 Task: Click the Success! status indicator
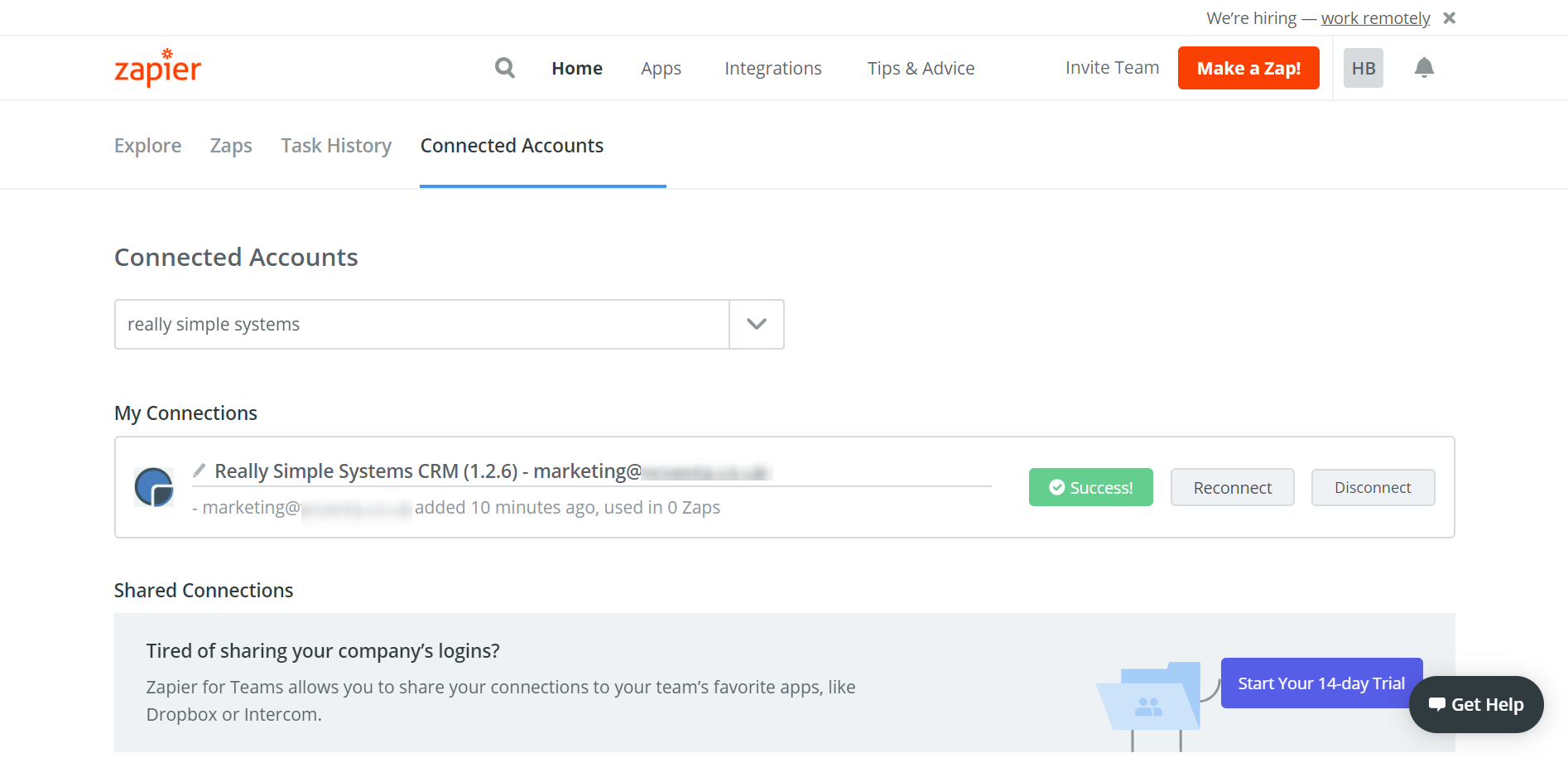(1090, 487)
